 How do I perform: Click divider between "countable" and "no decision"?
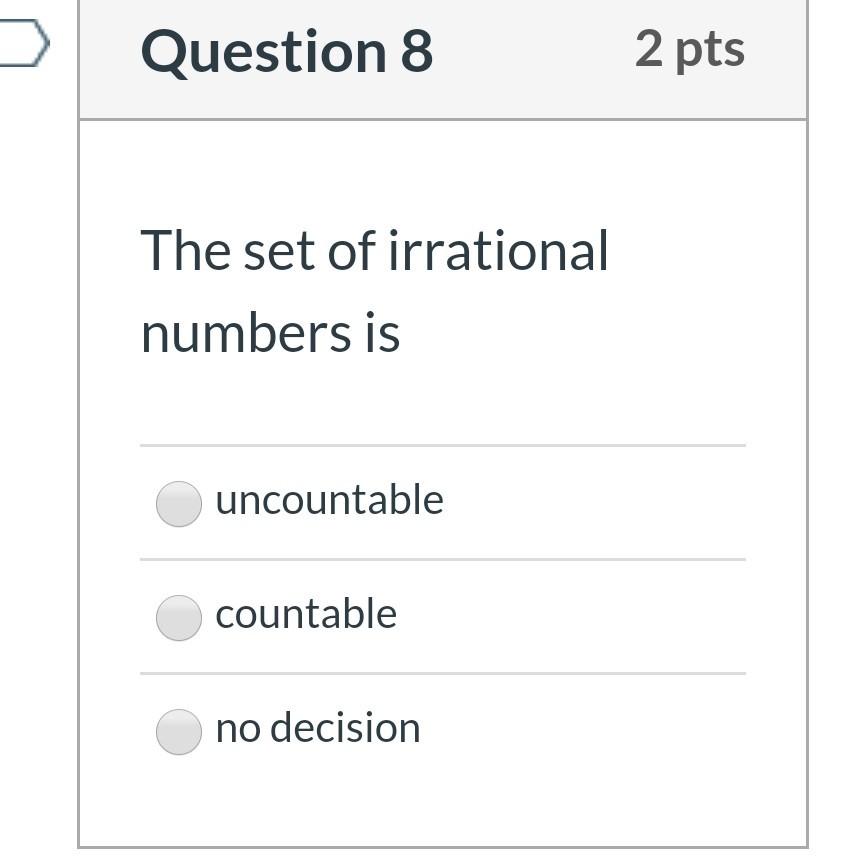point(442,674)
